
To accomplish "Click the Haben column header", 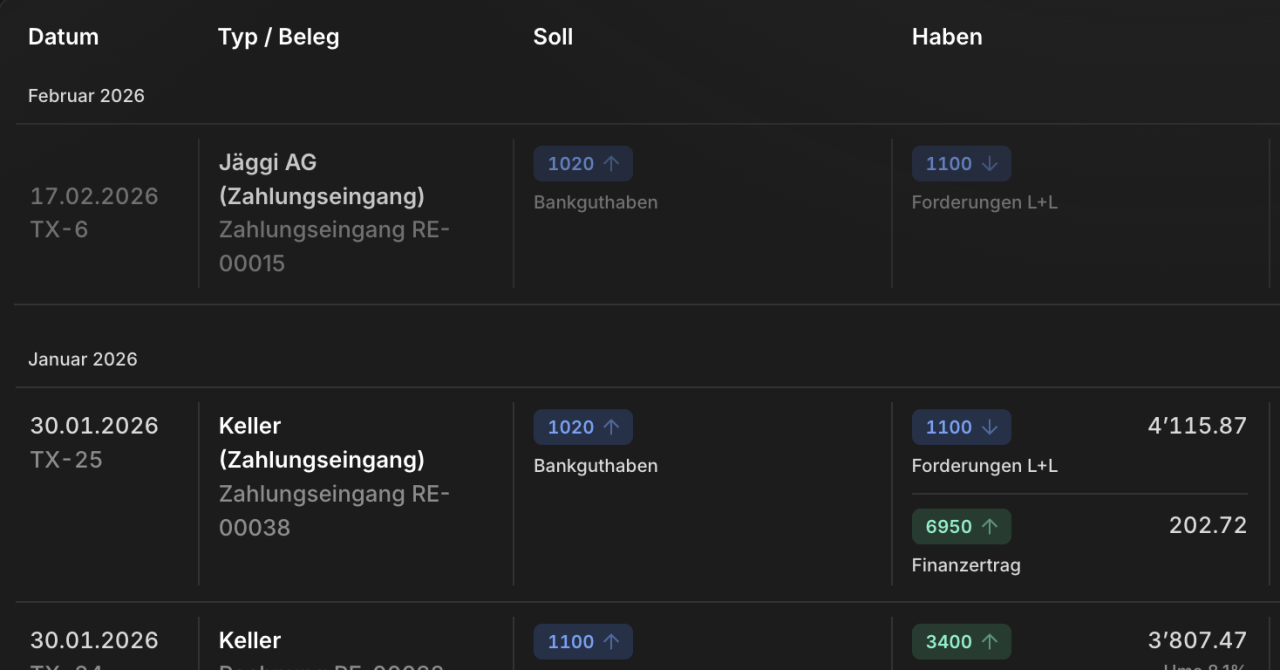I will (947, 37).
